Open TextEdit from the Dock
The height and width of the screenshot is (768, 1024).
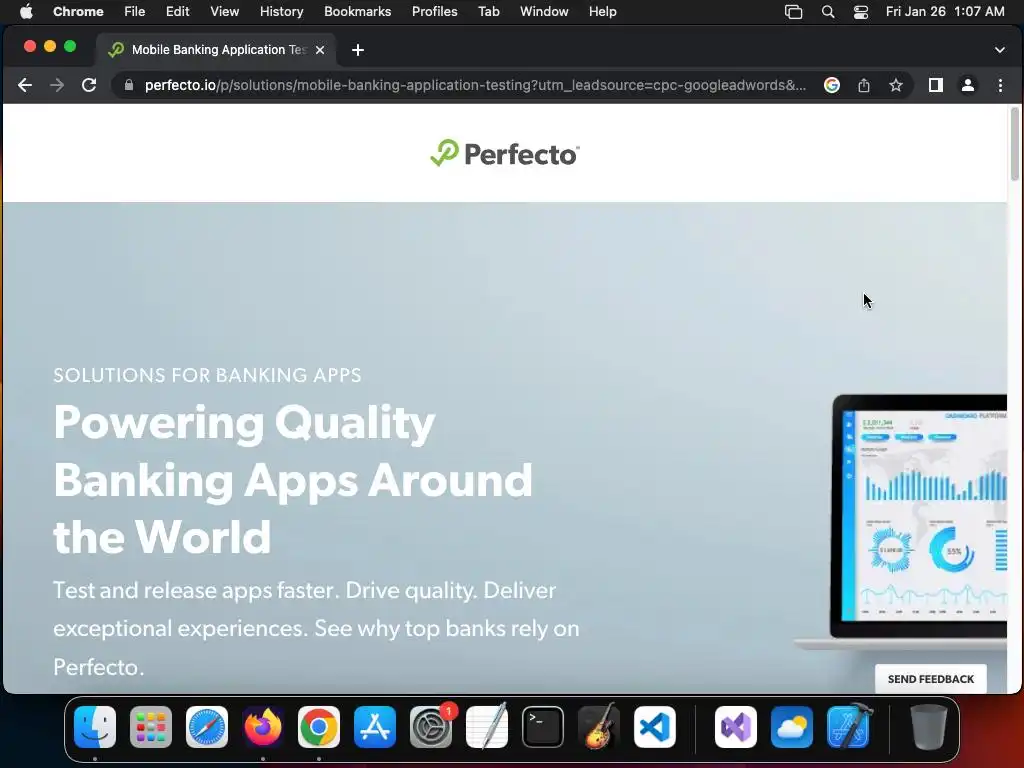[487, 726]
